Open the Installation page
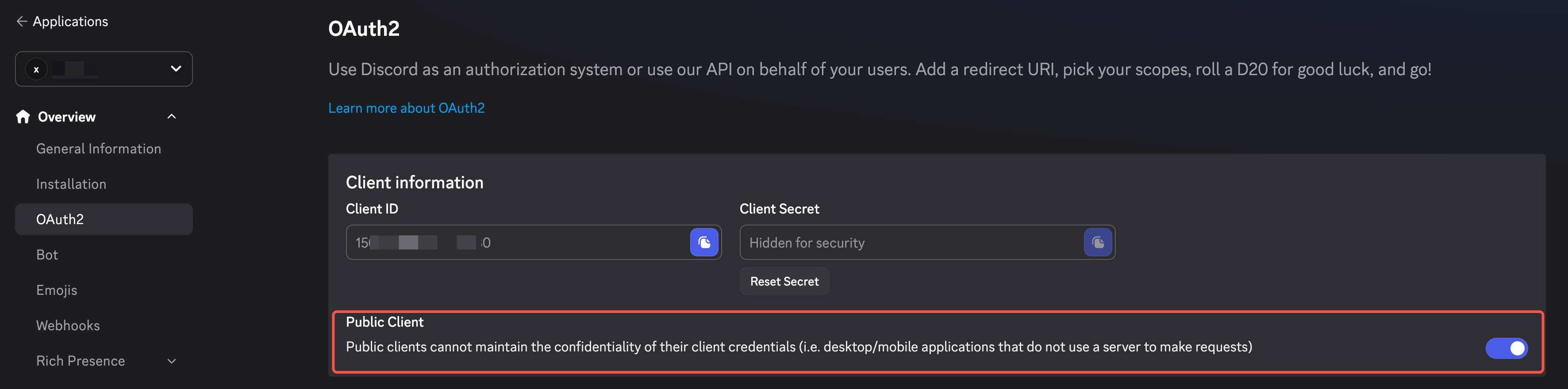Screen dimensions: 1568x389 tap(71, 184)
